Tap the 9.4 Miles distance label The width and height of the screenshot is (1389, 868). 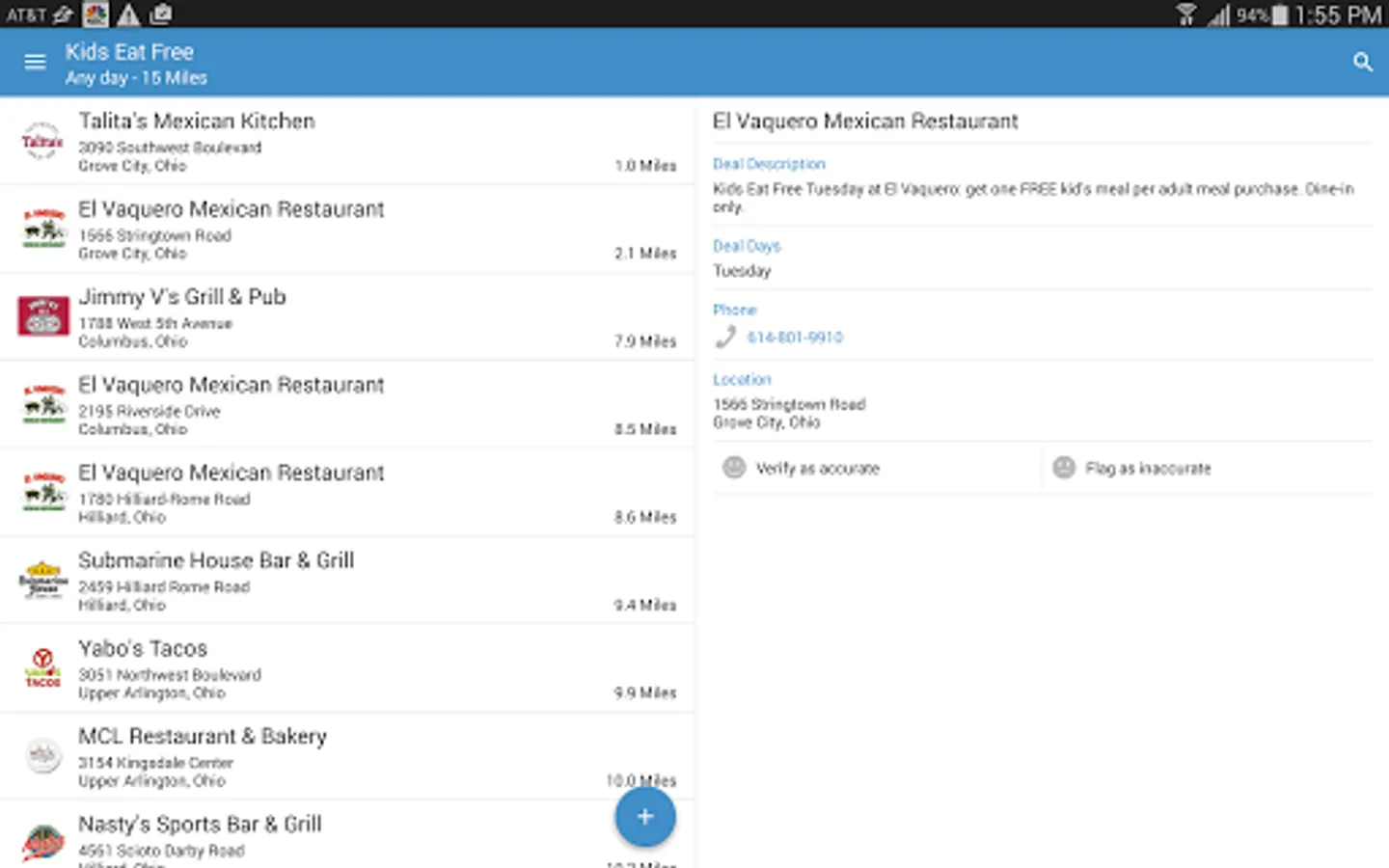pos(645,605)
